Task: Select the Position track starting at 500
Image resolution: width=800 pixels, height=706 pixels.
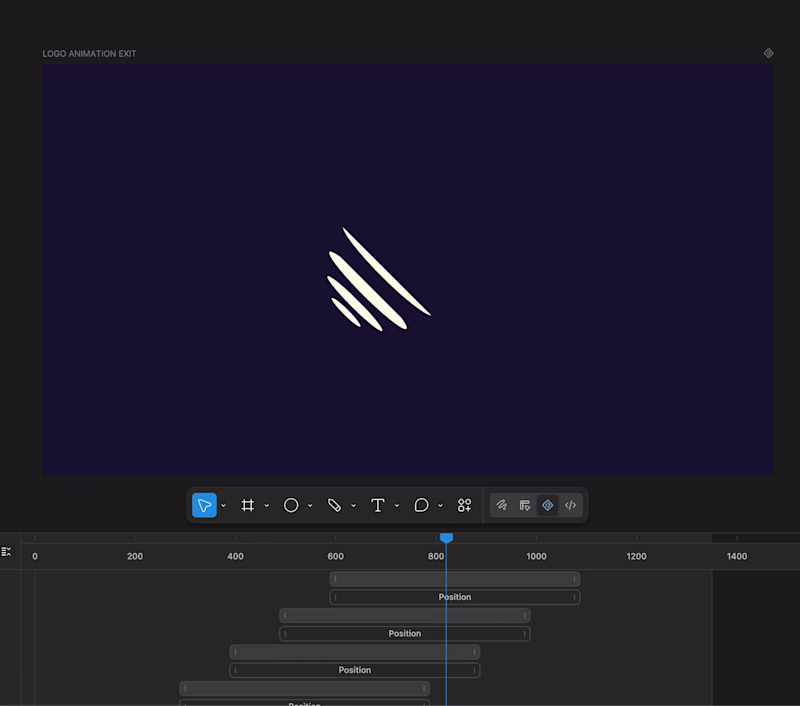Action: pyautogui.click(x=405, y=634)
